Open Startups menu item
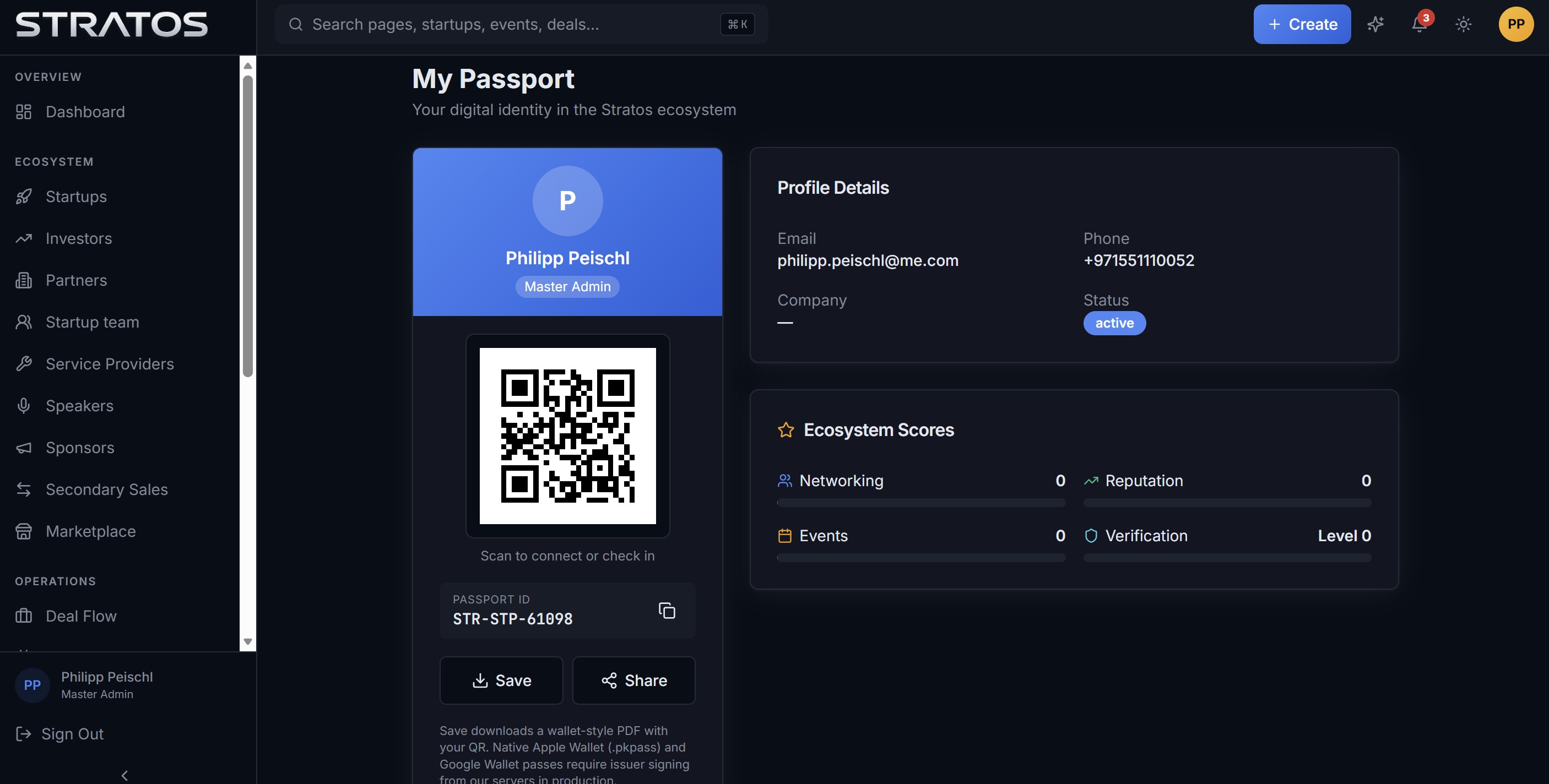 pos(120,197)
